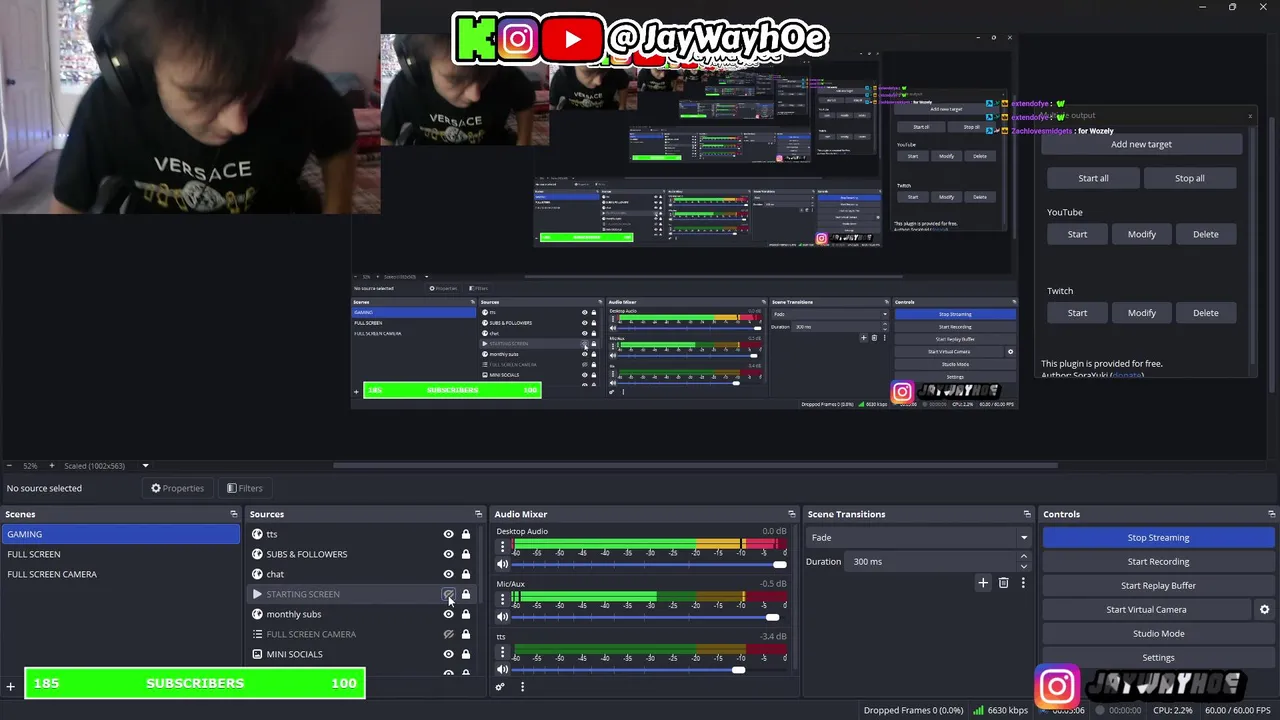This screenshot has height=720, width=1280.
Task: Hide the monthly subs source
Action: pos(448,614)
